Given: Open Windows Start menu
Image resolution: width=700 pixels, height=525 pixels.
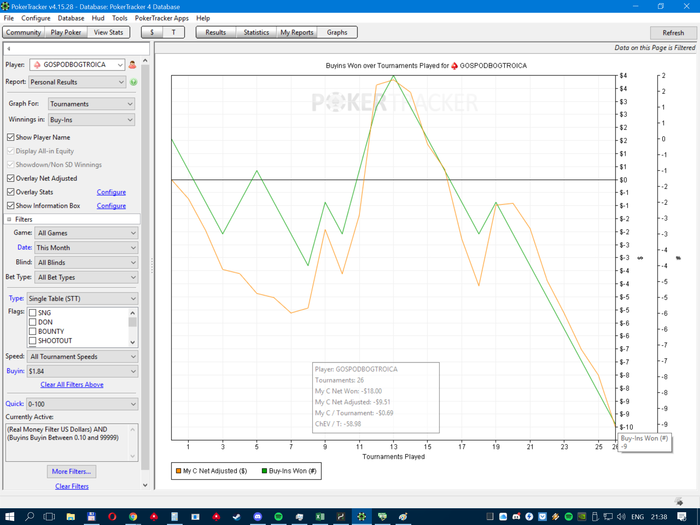Looking at the screenshot, I should click(9, 517).
